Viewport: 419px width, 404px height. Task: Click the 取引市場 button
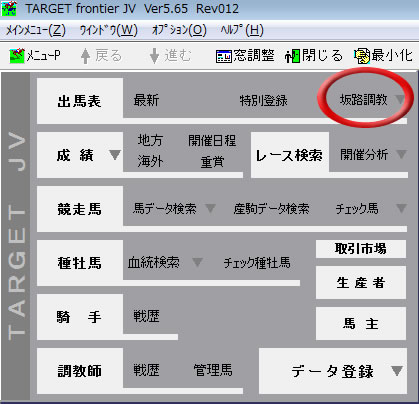point(361,249)
